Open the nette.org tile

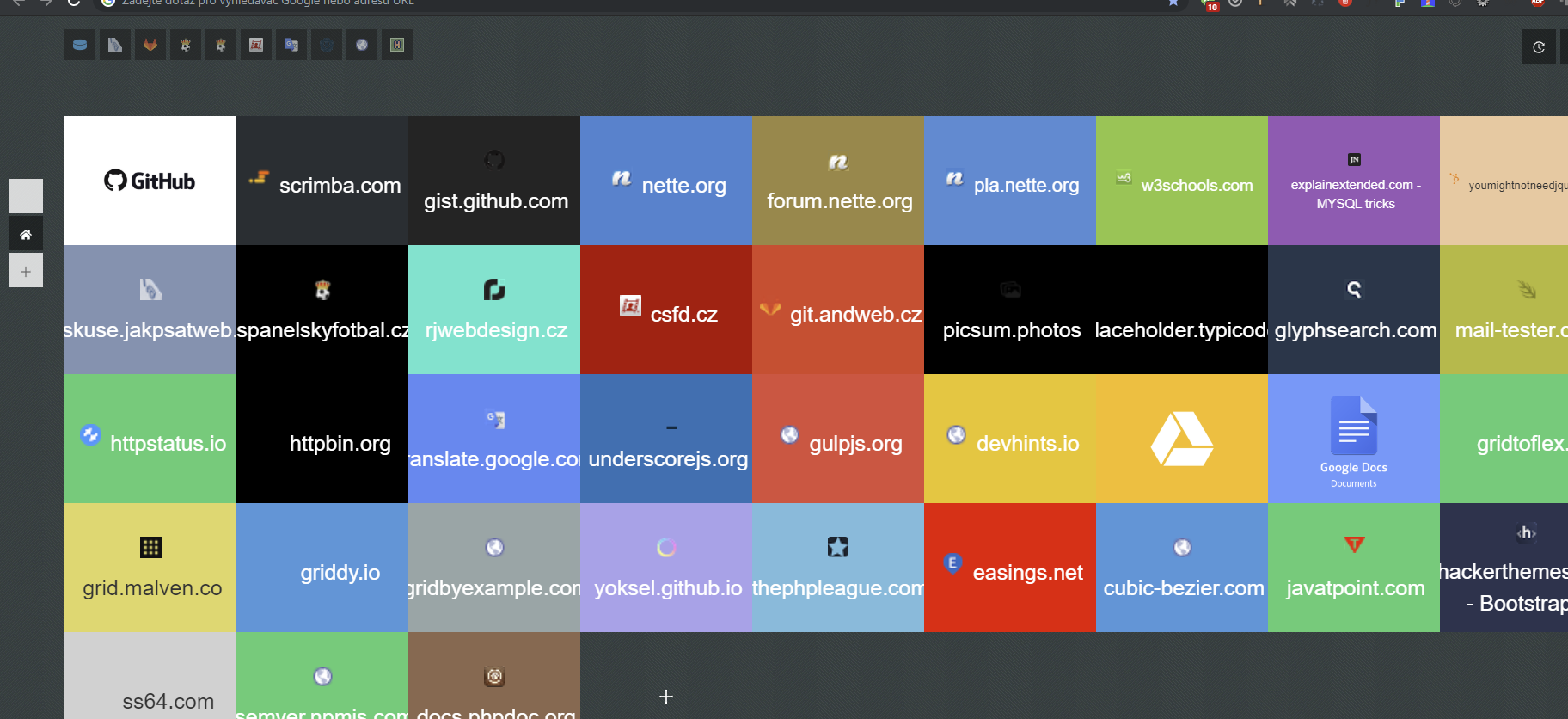point(666,181)
